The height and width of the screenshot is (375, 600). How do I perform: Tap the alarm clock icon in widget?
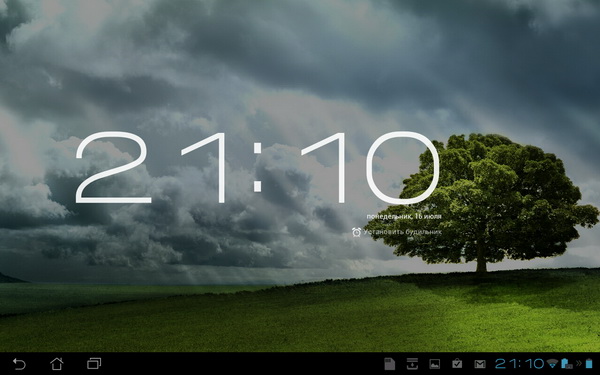click(x=357, y=232)
